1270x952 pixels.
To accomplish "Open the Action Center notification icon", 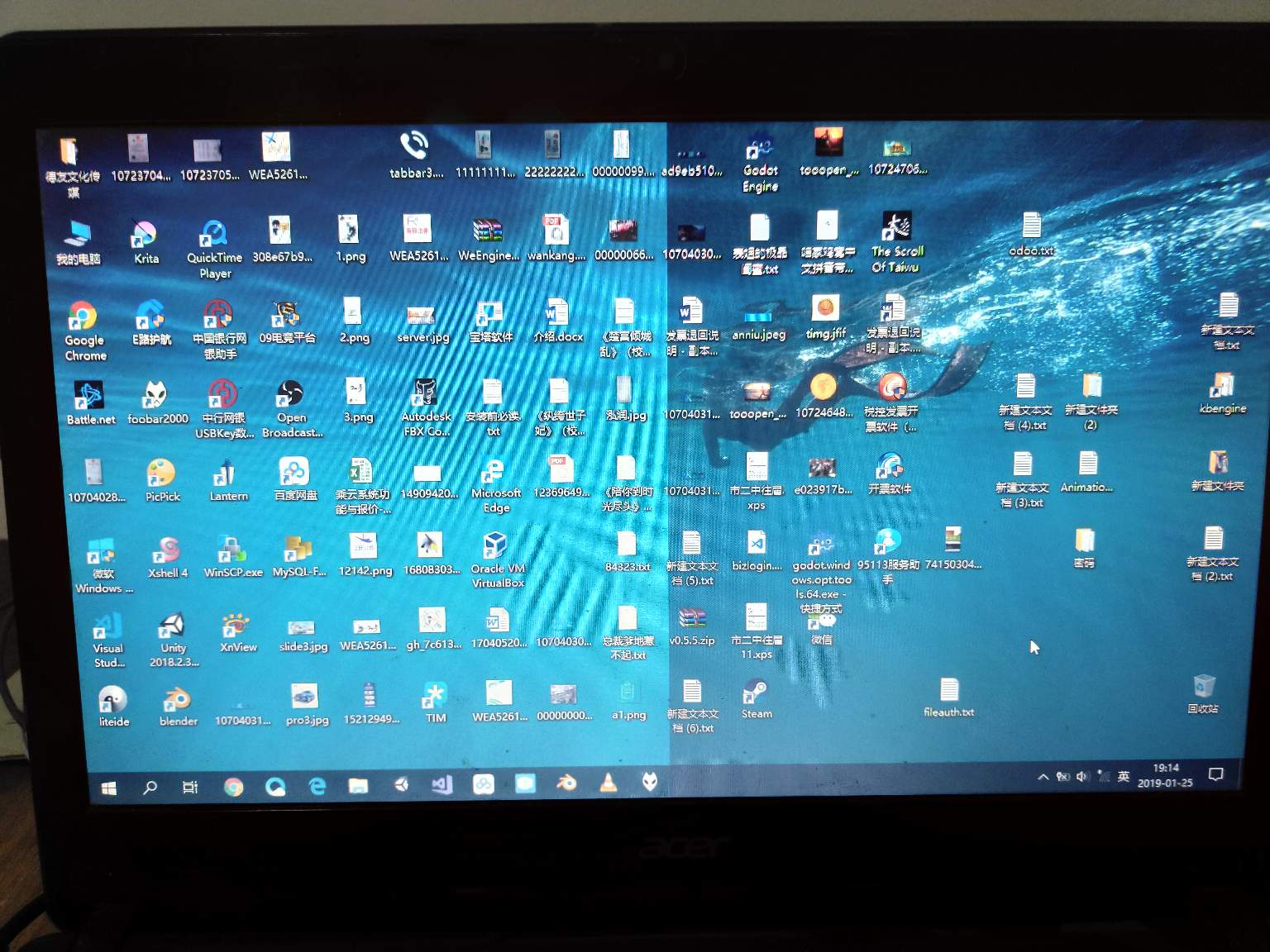I will point(1215,774).
